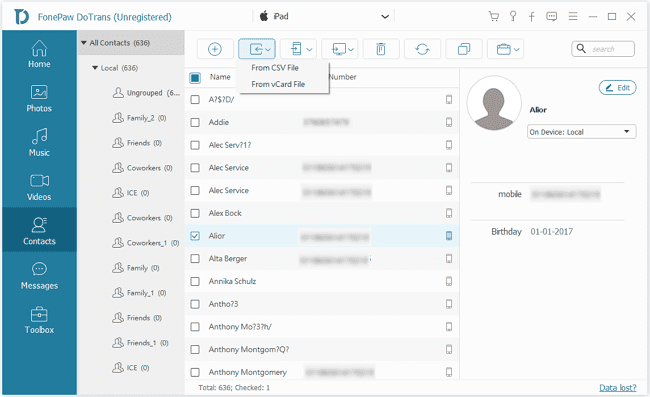The image size is (650, 397).
Task: Check the Anthony Montgomery contact checkbox
Action: 195,372
